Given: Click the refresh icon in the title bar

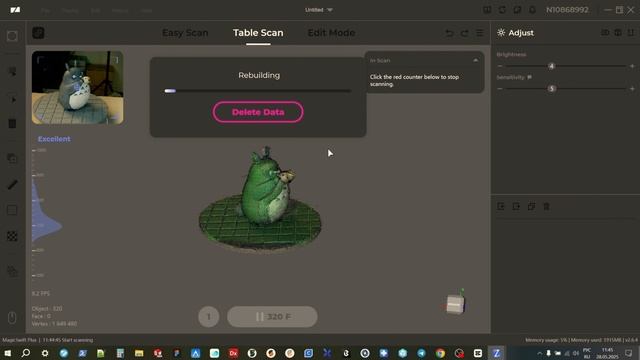Looking at the screenshot, I should point(502,10).
